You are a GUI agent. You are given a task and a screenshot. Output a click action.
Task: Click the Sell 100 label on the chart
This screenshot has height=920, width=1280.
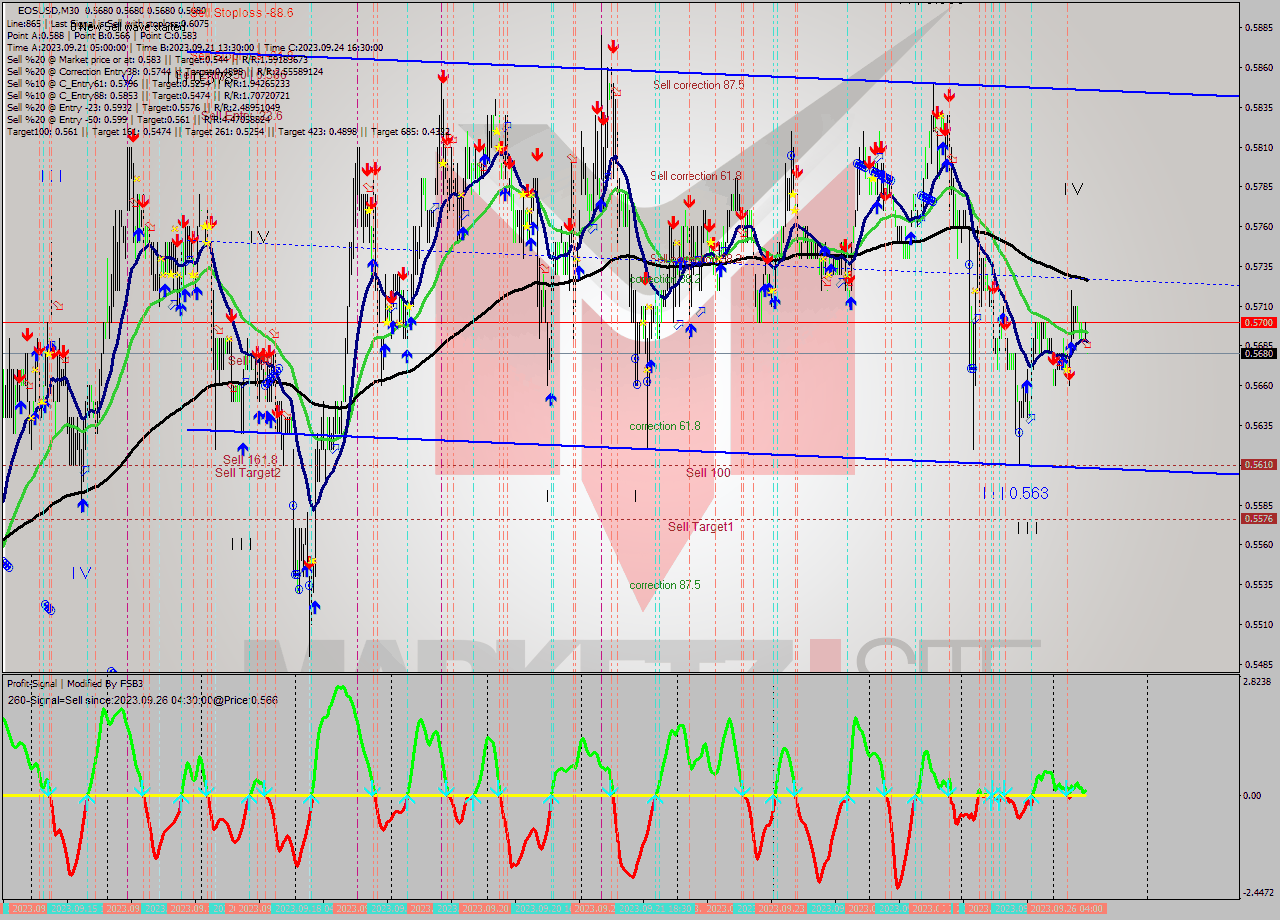click(x=707, y=472)
